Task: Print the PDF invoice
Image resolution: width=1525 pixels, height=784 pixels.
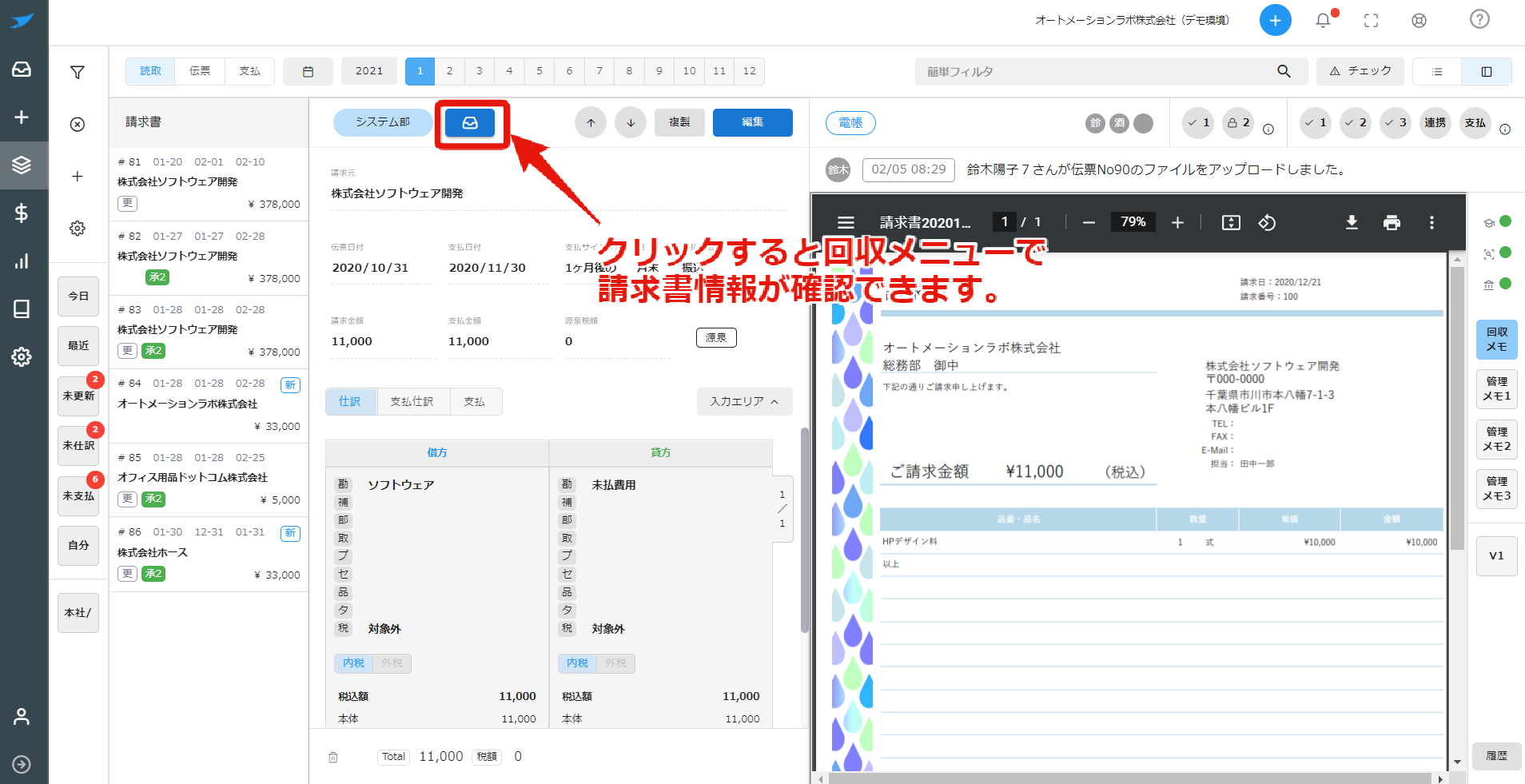Action: coord(1392,222)
